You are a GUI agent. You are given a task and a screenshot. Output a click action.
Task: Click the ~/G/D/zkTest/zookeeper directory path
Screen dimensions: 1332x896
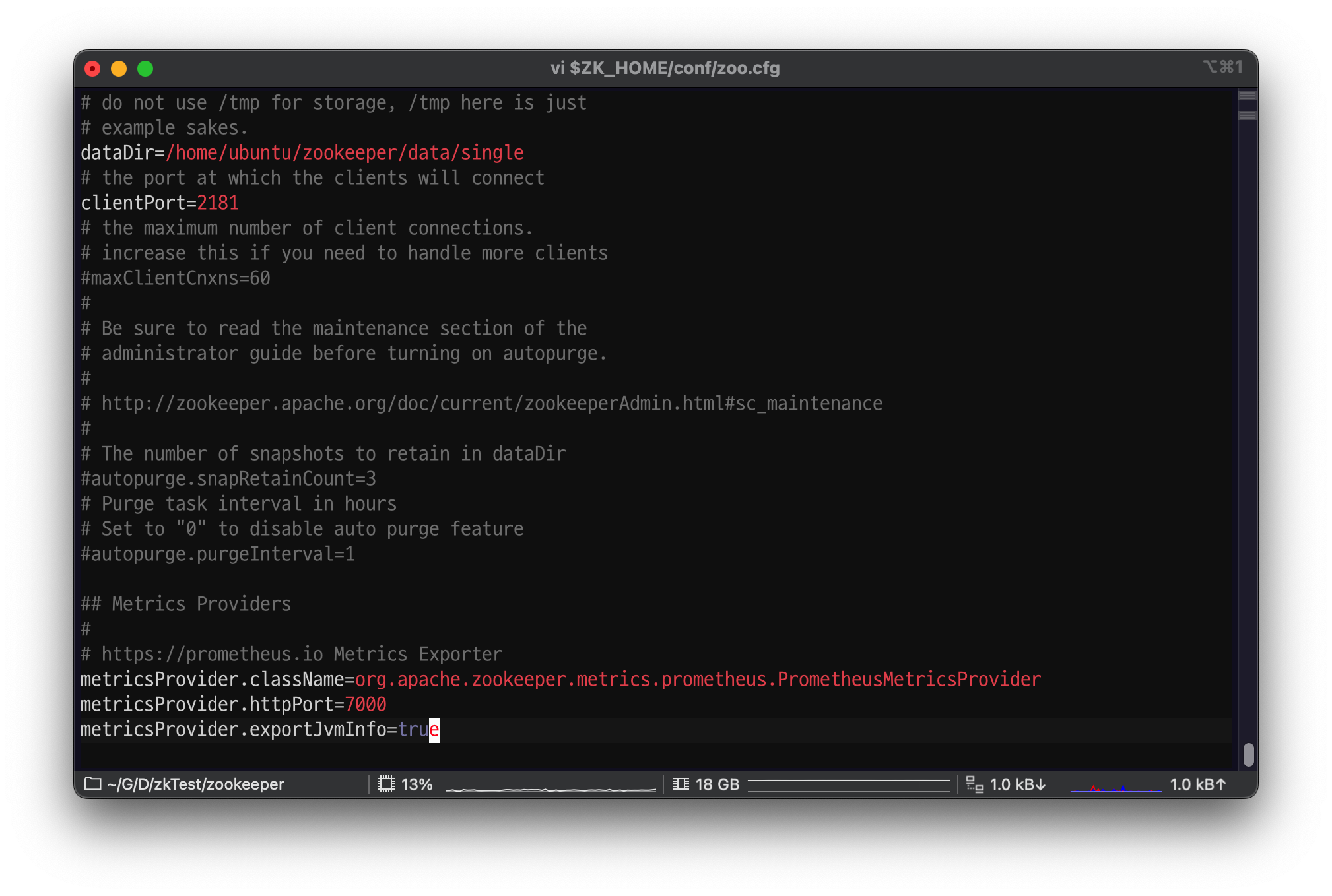pyautogui.click(x=195, y=784)
